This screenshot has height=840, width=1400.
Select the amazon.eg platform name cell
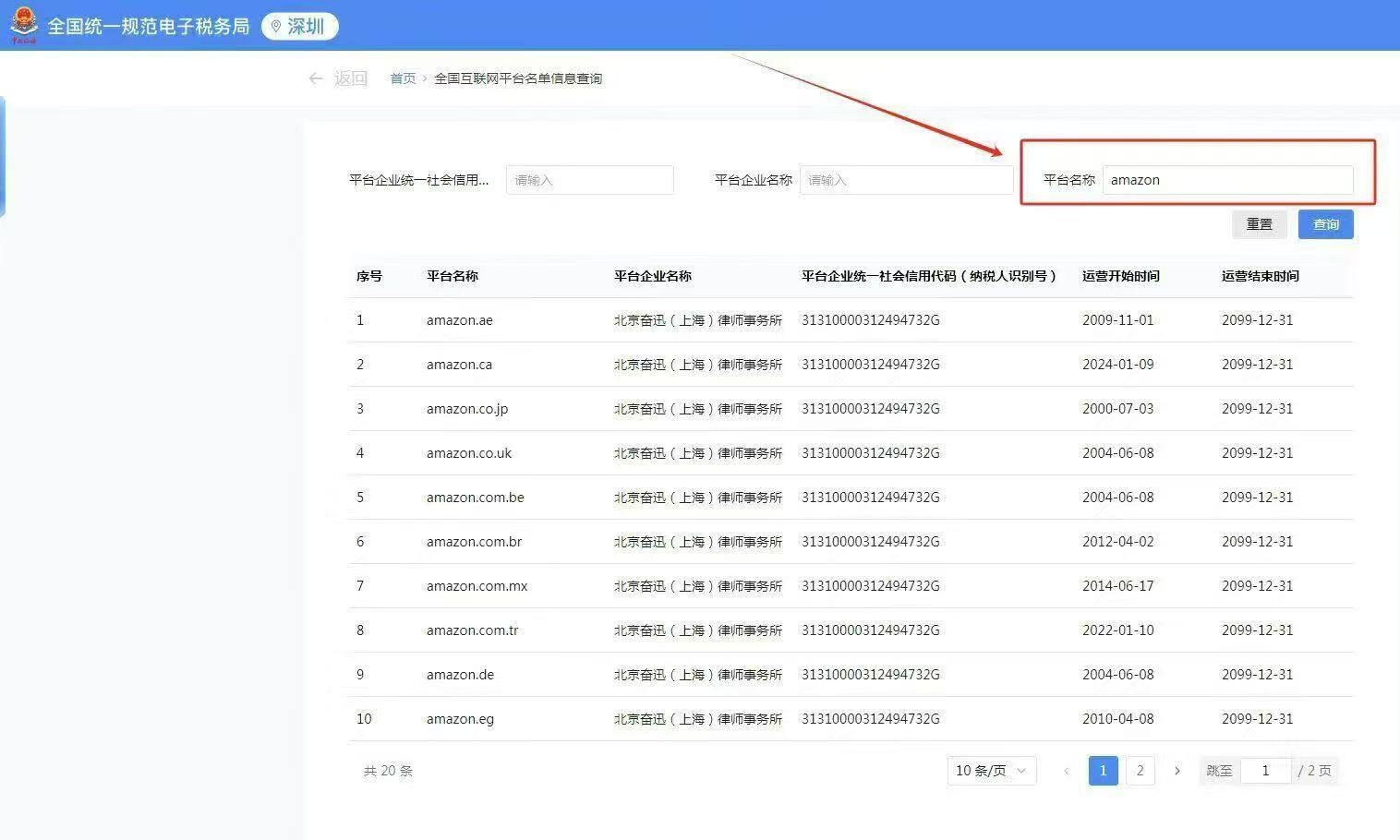pos(460,719)
